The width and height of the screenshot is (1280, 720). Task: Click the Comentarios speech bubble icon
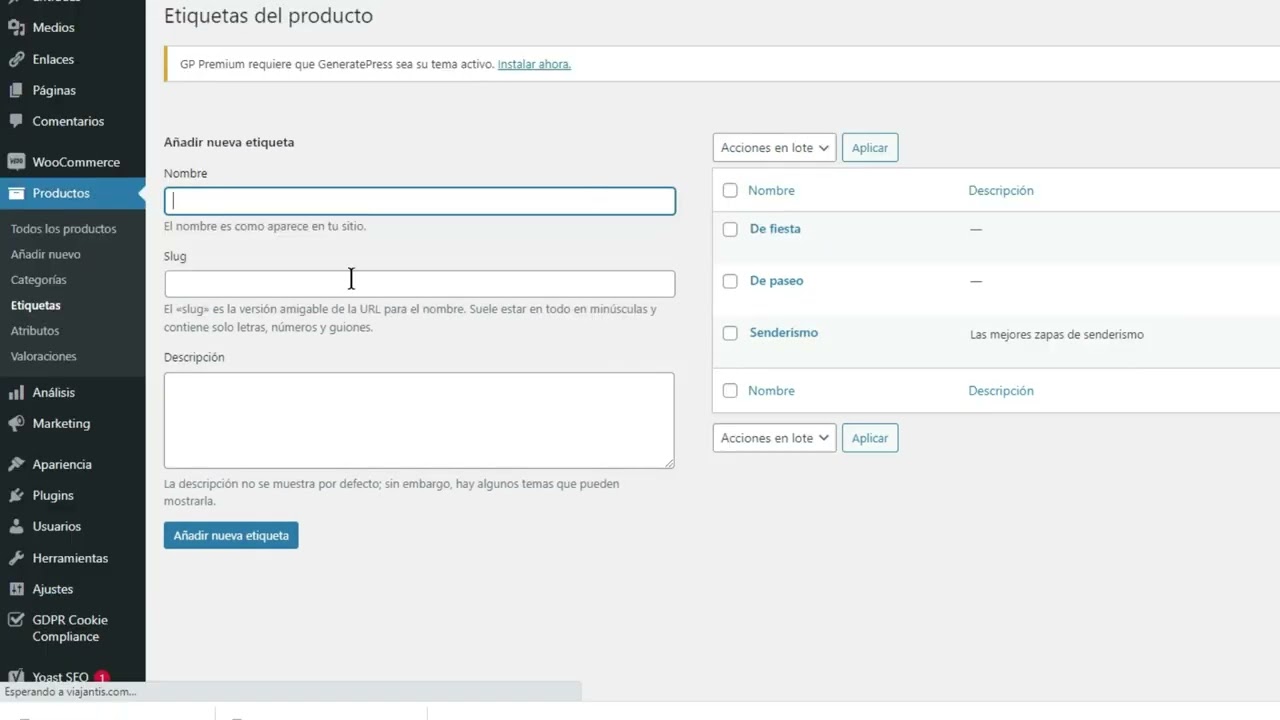[x=16, y=121]
